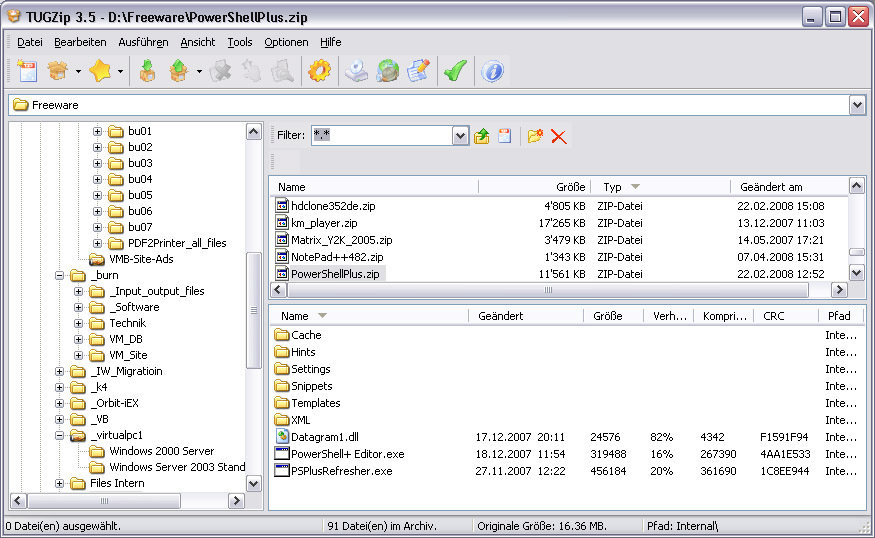The width and height of the screenshot is (875, 538).
Task: Sort by Geändert am column header
Action: pyautogui.click(x=789, y=187)
